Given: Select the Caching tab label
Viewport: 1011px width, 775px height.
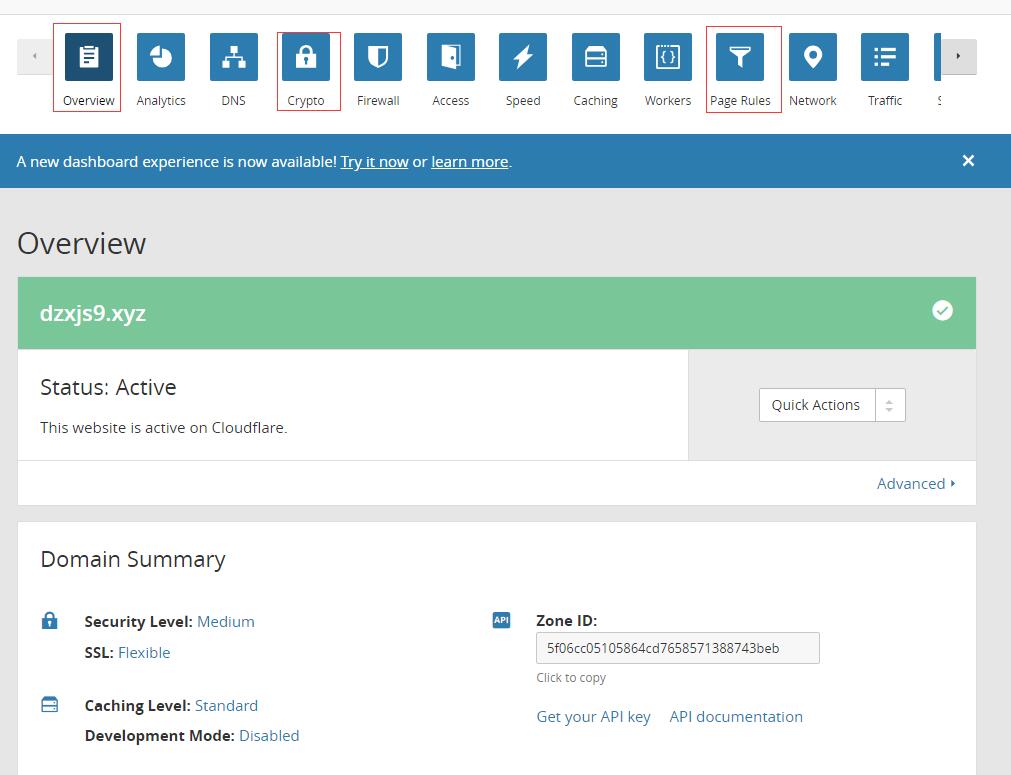Looking at the screenshot, I should point(596,101).
